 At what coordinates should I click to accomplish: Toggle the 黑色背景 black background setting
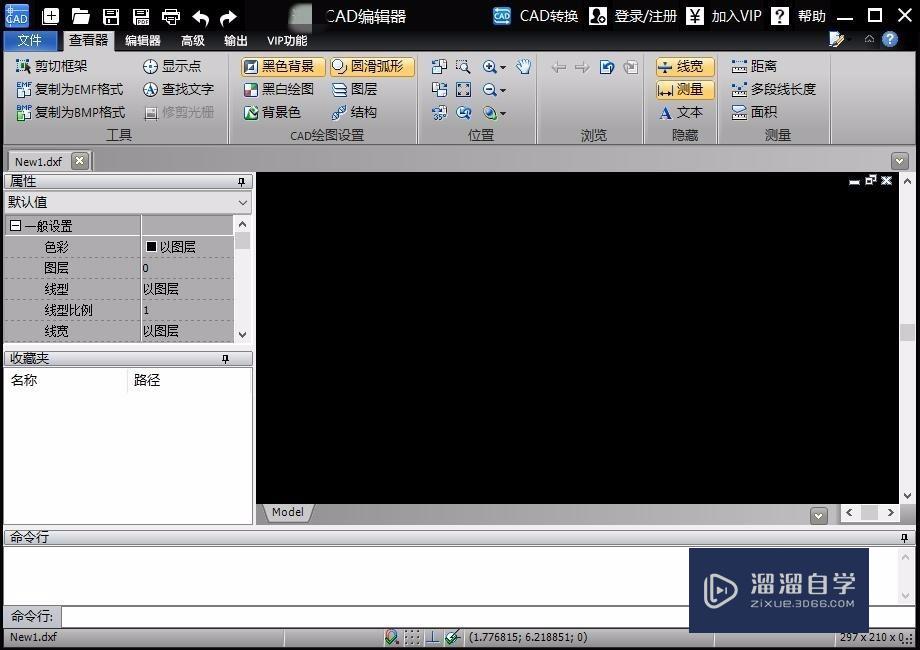coord(281,66)
